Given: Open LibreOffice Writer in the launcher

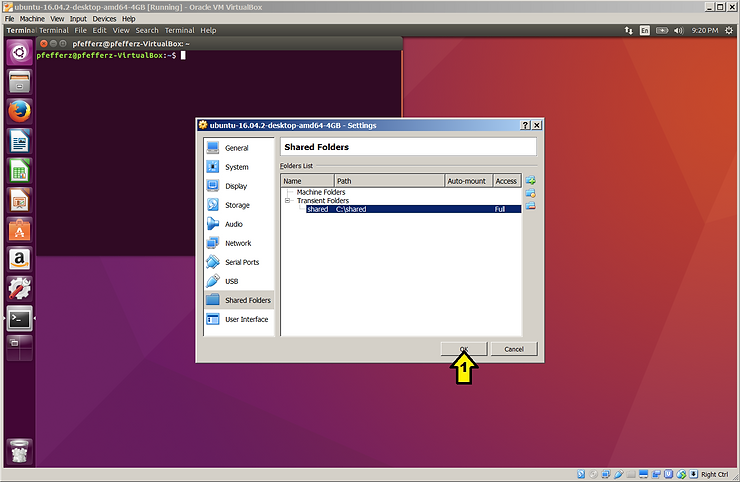Looking at the screenshot, I should [19, 141].
